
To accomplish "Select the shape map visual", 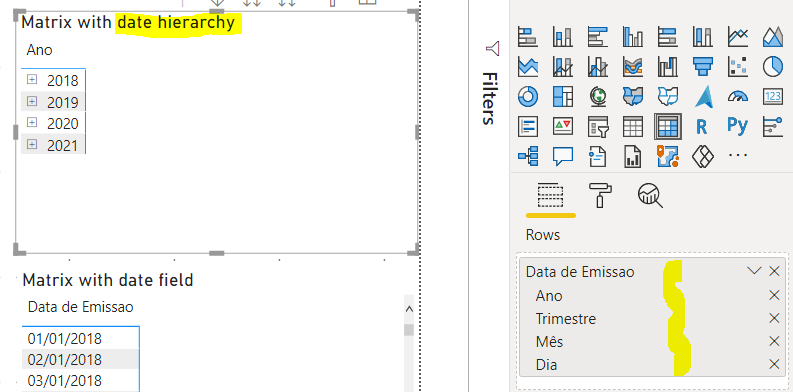I will click(668, 96).
